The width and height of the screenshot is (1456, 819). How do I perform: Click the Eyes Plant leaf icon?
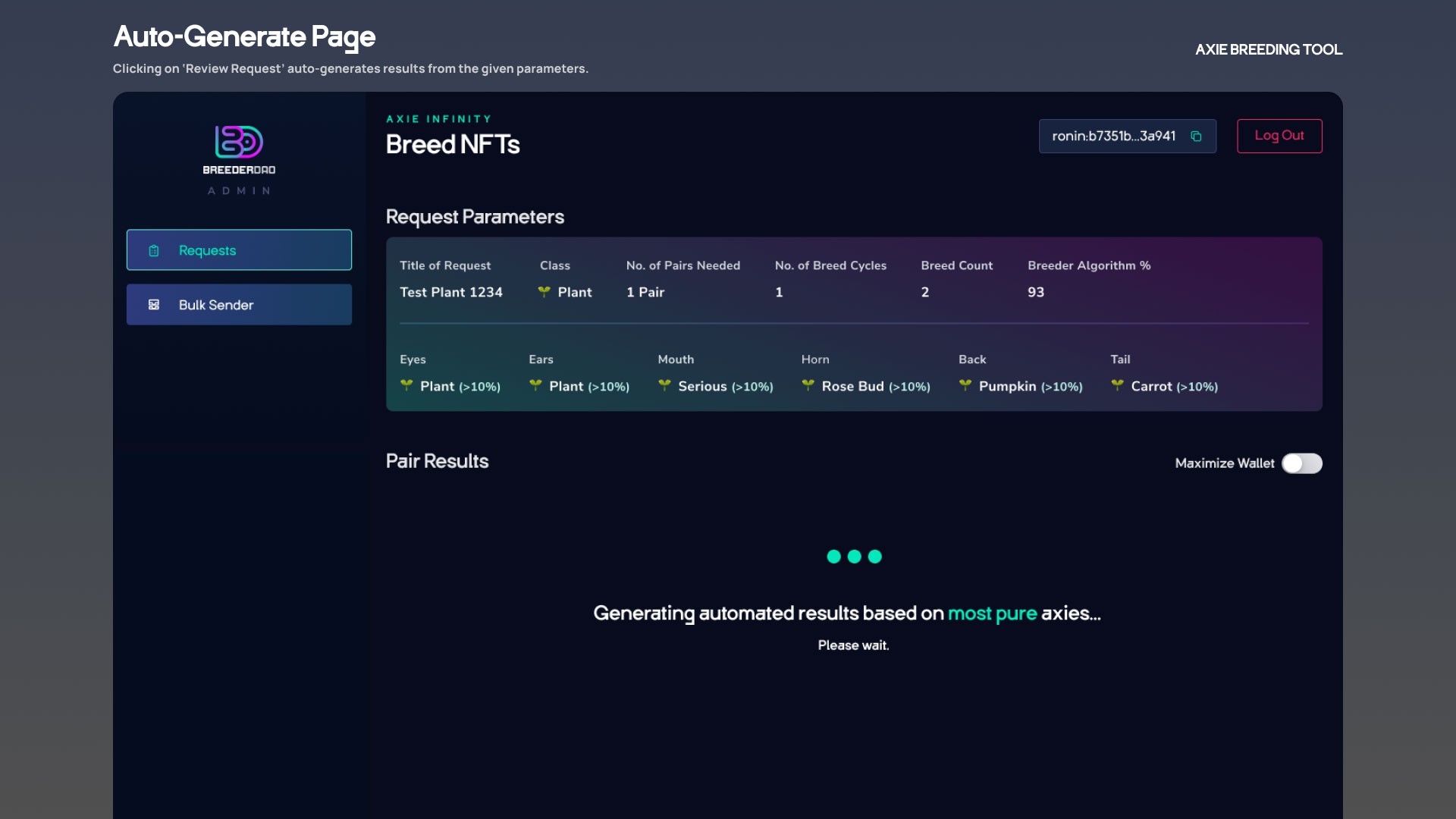point(406,385)
